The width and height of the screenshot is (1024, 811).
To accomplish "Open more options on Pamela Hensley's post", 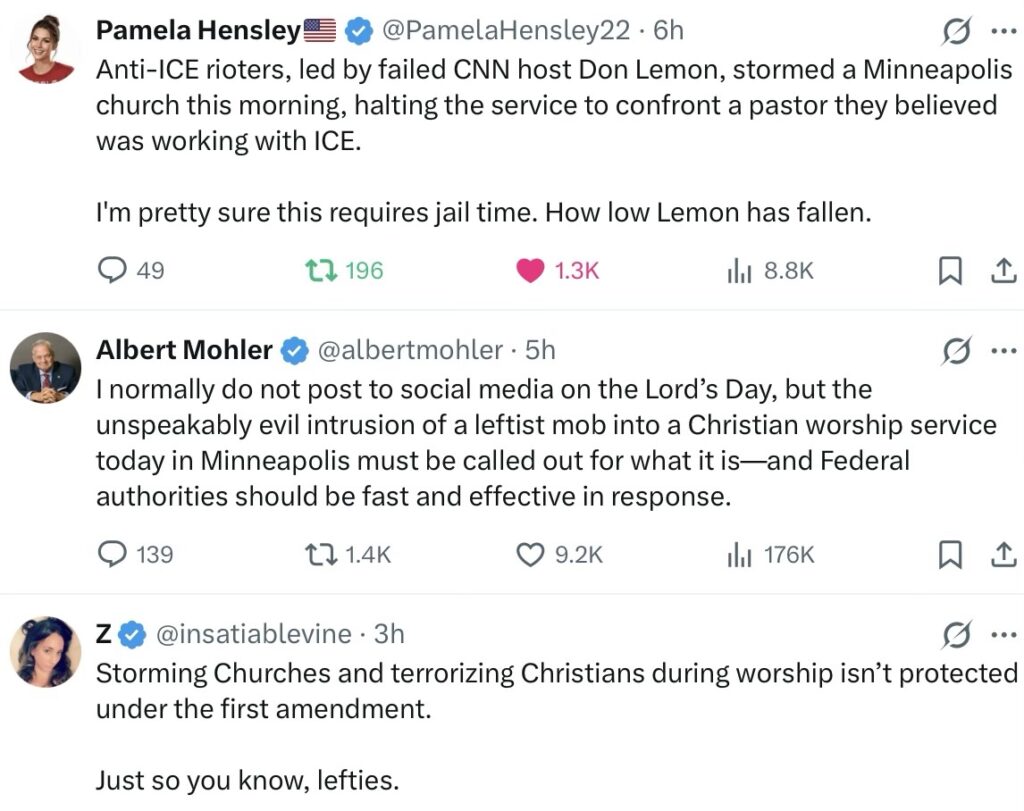I will tap(1002, 31).
